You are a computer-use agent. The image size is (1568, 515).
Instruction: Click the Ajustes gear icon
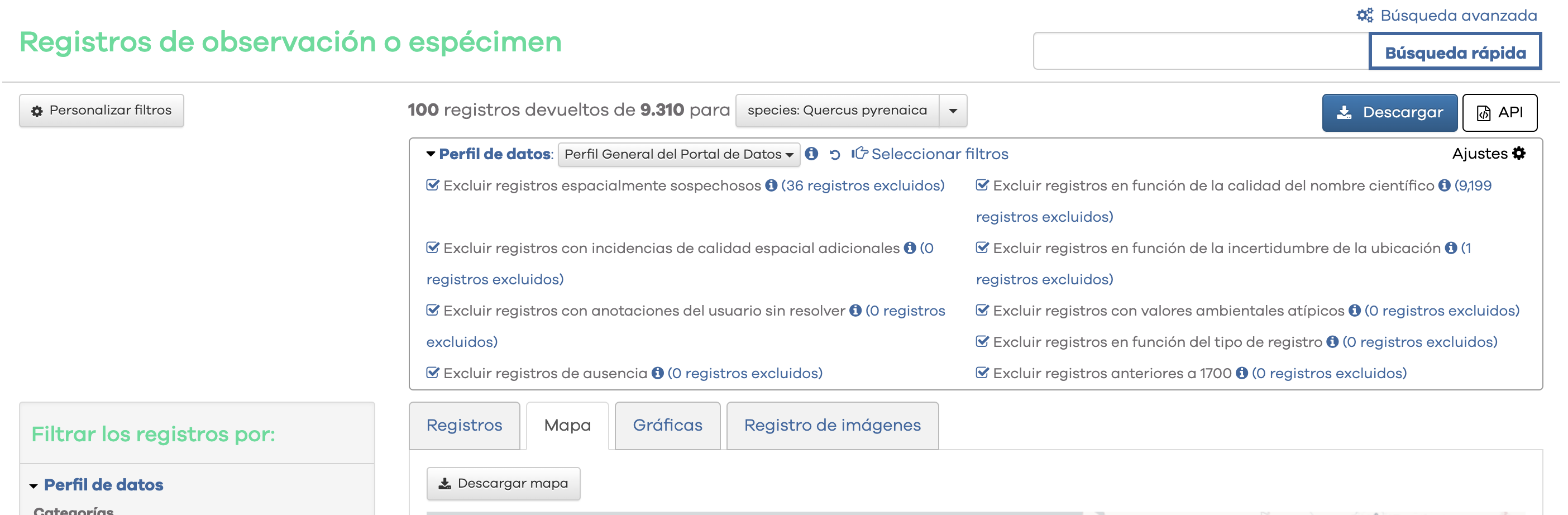click(x=1519, y=154)
